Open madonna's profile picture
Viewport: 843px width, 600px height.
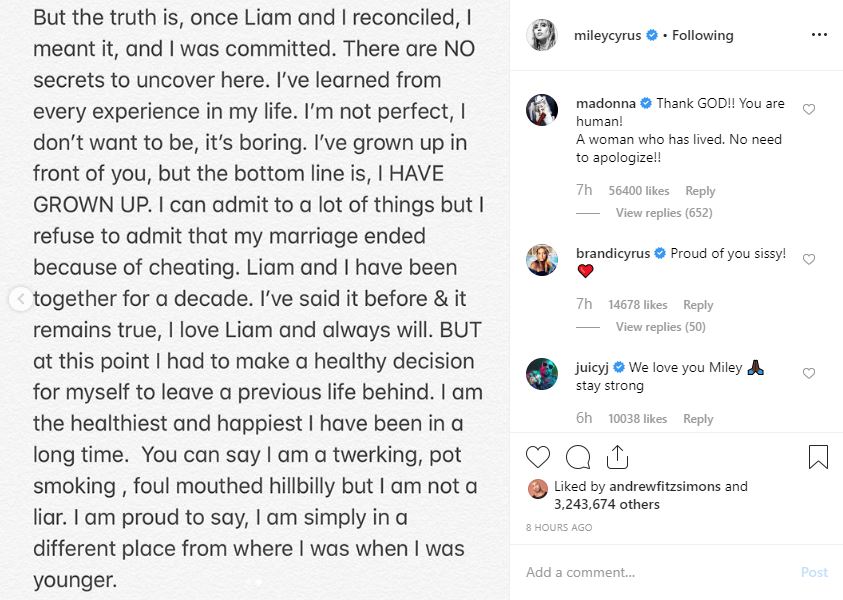(542, 110)
